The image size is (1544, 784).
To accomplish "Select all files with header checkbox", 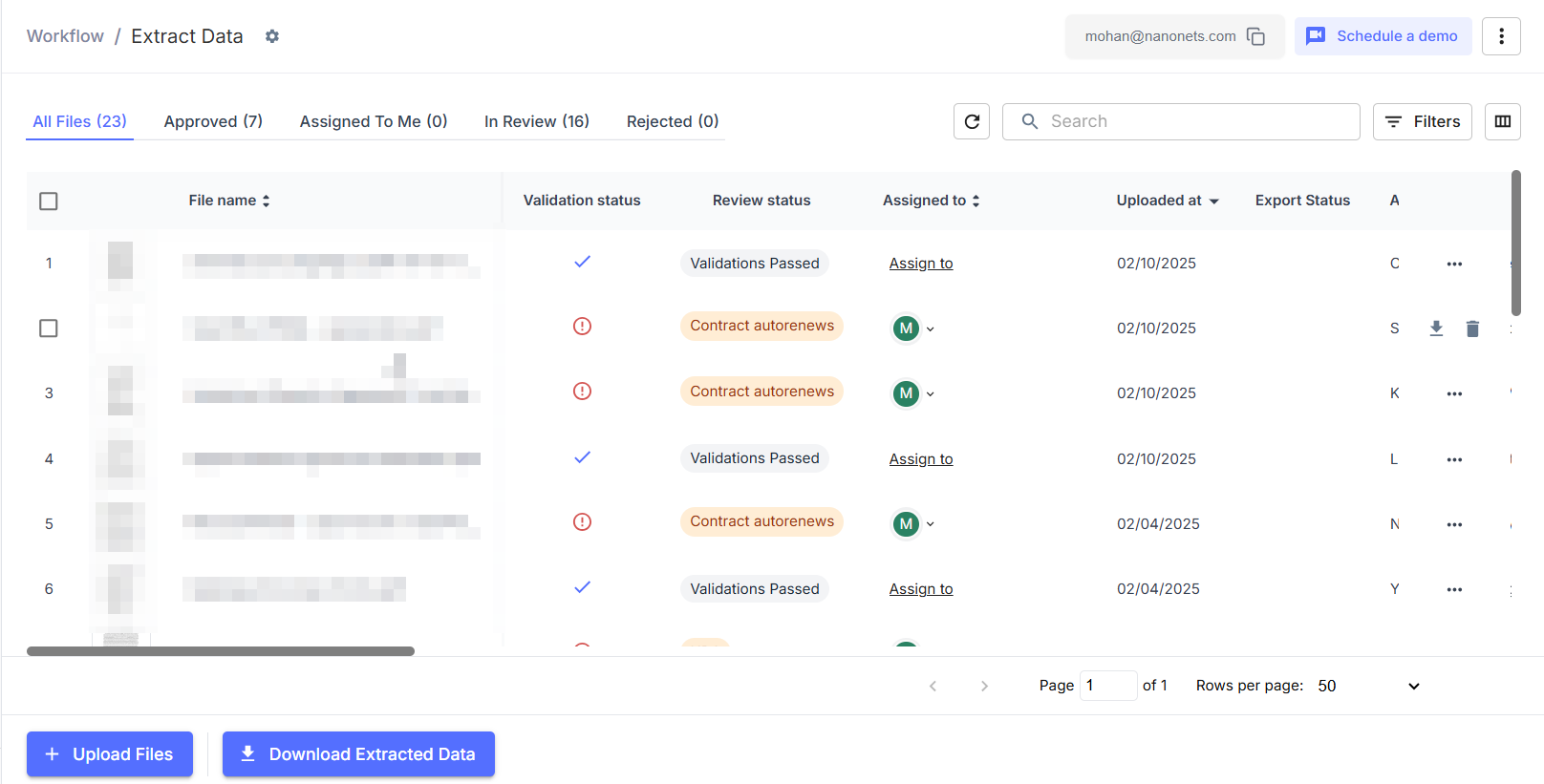I will tap(49, 201).
